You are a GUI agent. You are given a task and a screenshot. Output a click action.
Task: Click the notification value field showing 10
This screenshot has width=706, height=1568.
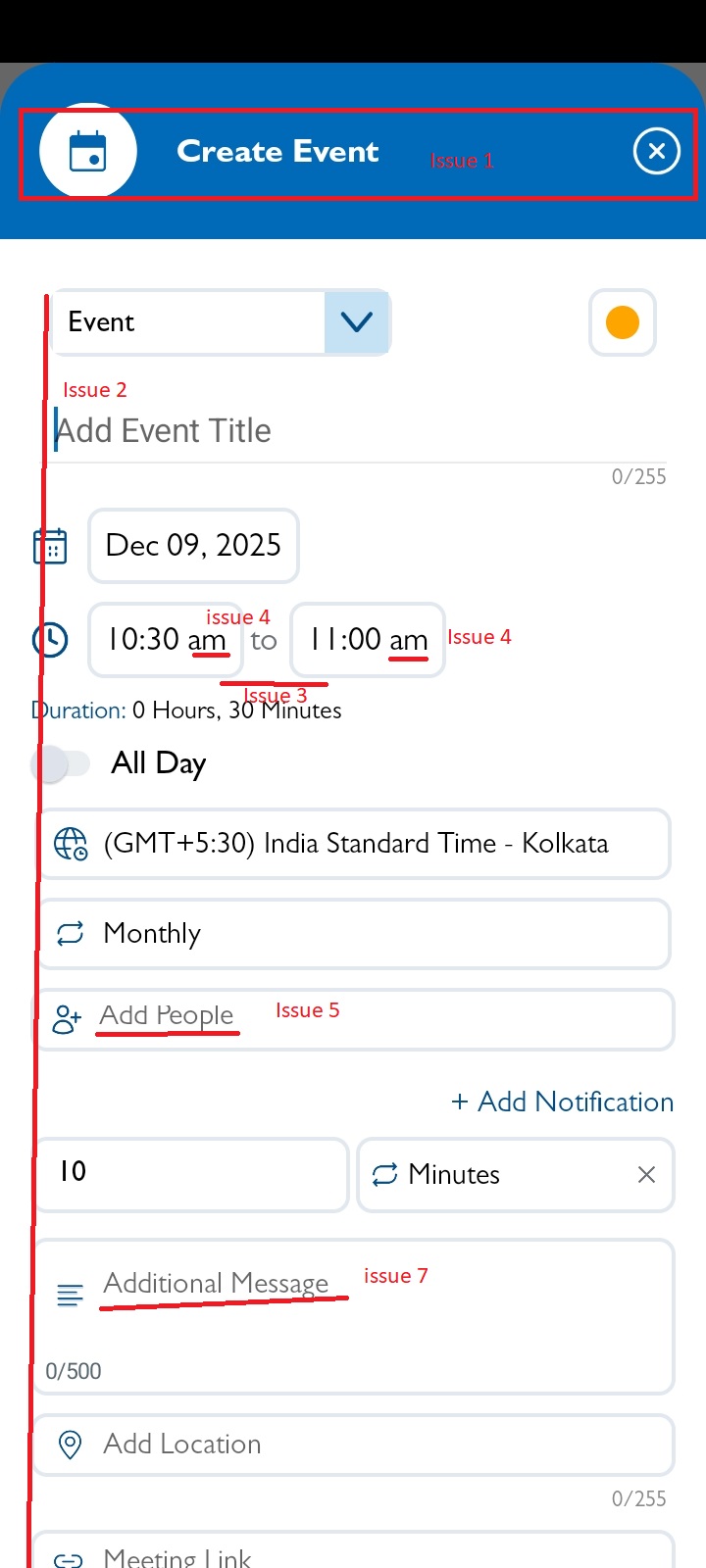191,1174
